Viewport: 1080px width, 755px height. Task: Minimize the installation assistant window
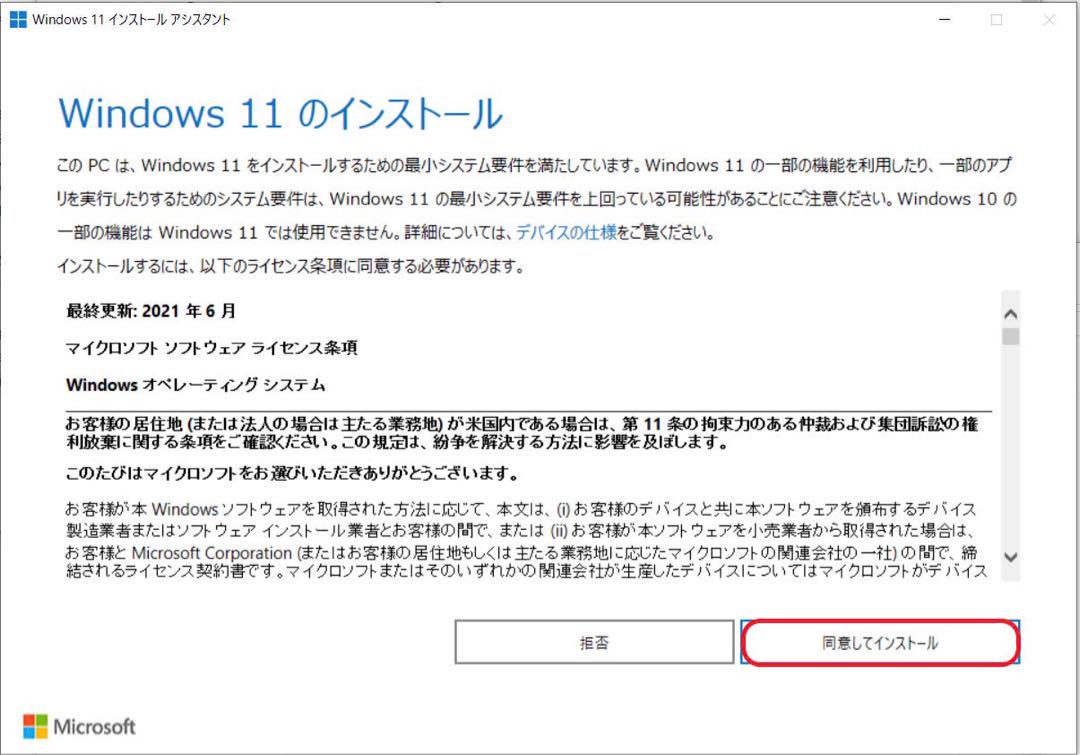tap(945, 19)
